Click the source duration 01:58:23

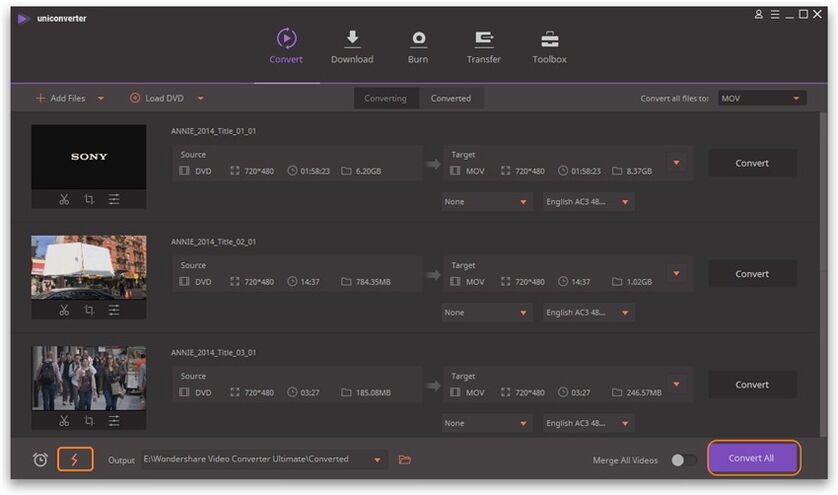coord(315,171)
